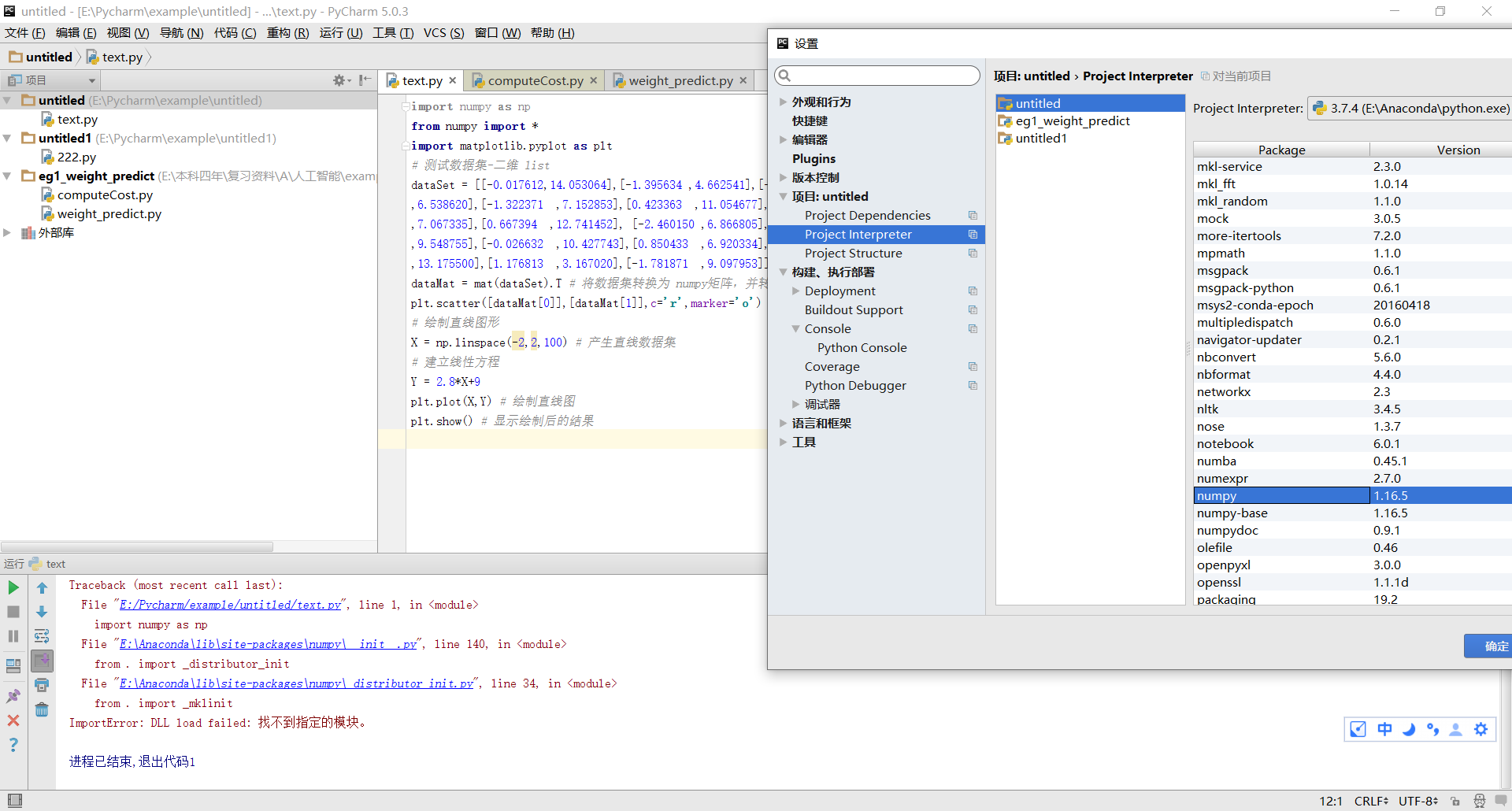The height and width of the screenshot is (811, 1512).
Task: Open the numpy __init__.py traceback link
Action: click(x=268, y=645)
